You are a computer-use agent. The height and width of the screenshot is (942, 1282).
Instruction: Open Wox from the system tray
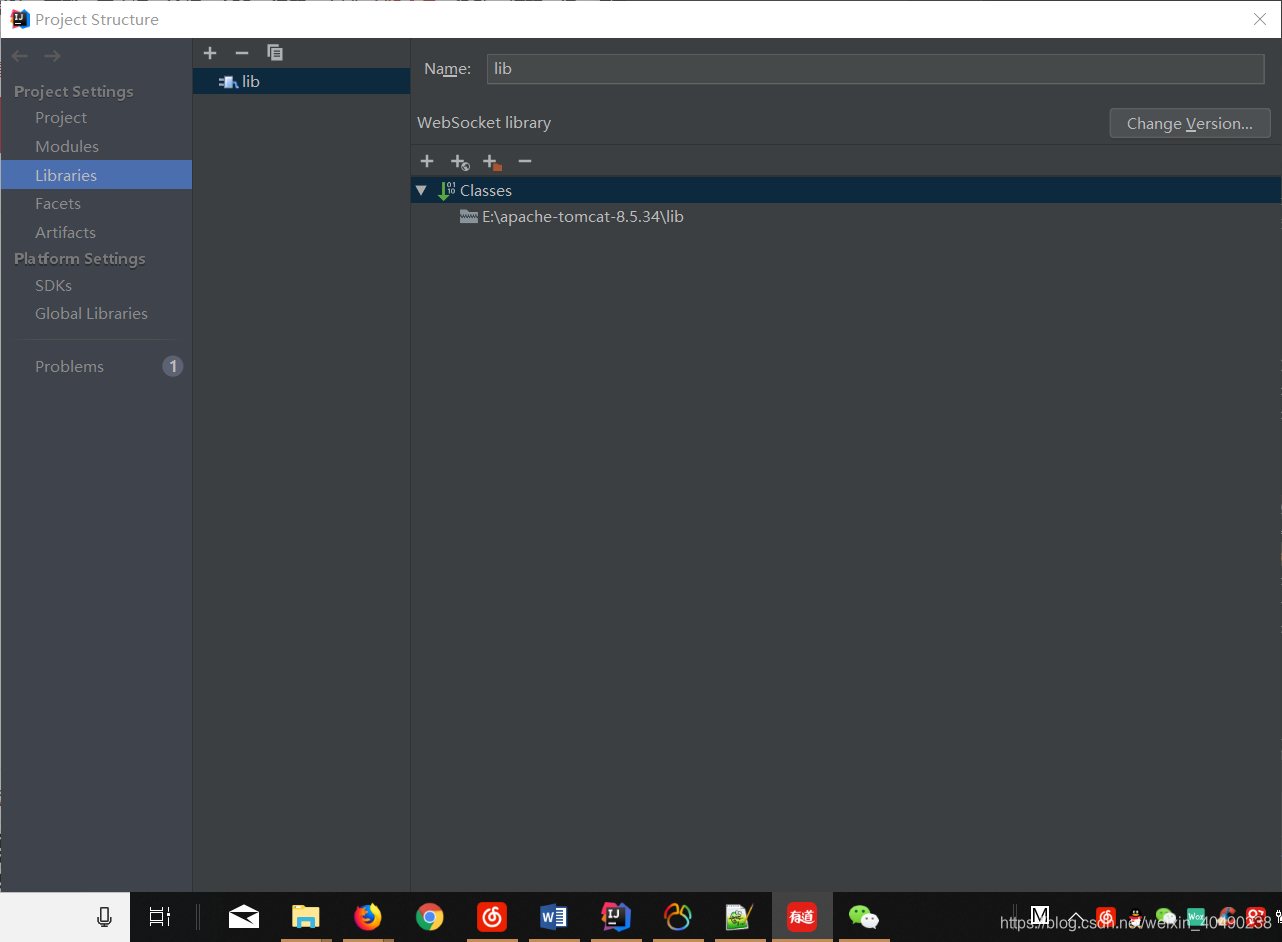(x=1196, y=916)
